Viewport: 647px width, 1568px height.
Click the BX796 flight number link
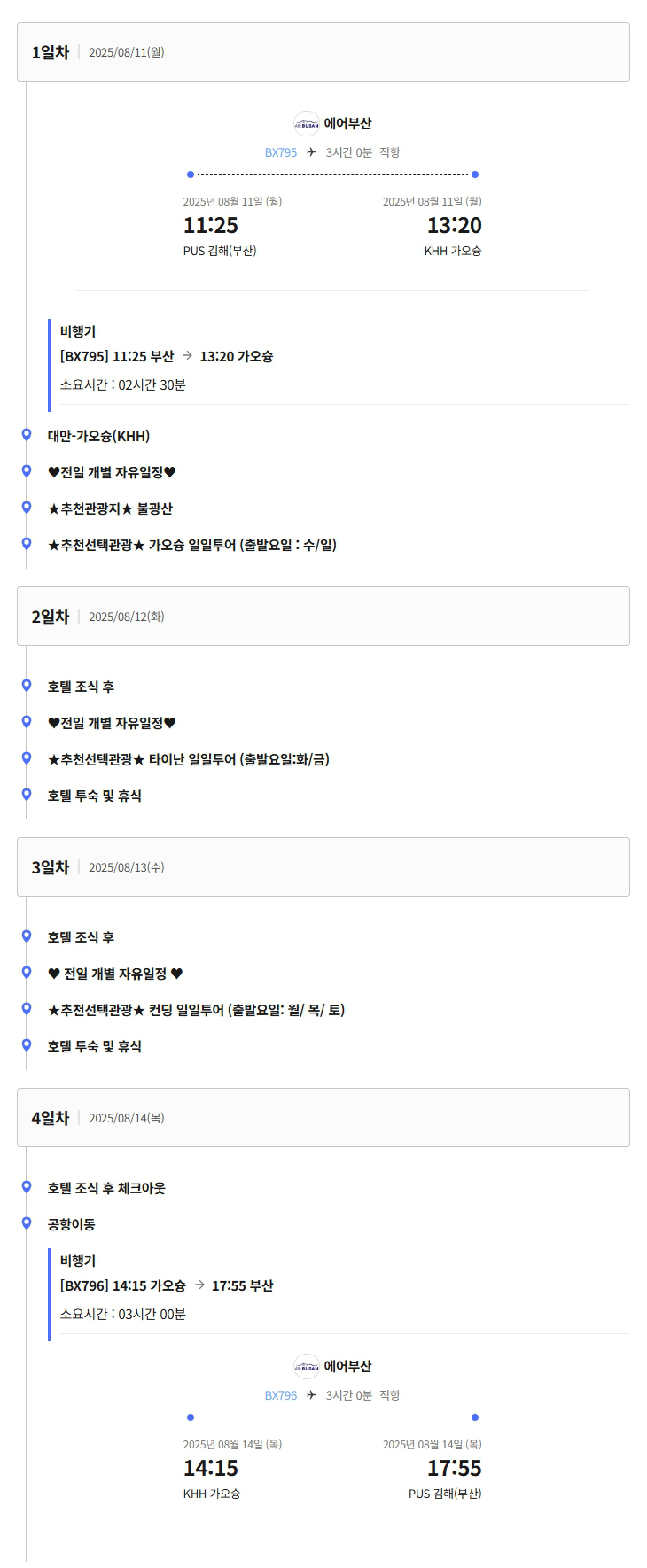point(281,1395)
